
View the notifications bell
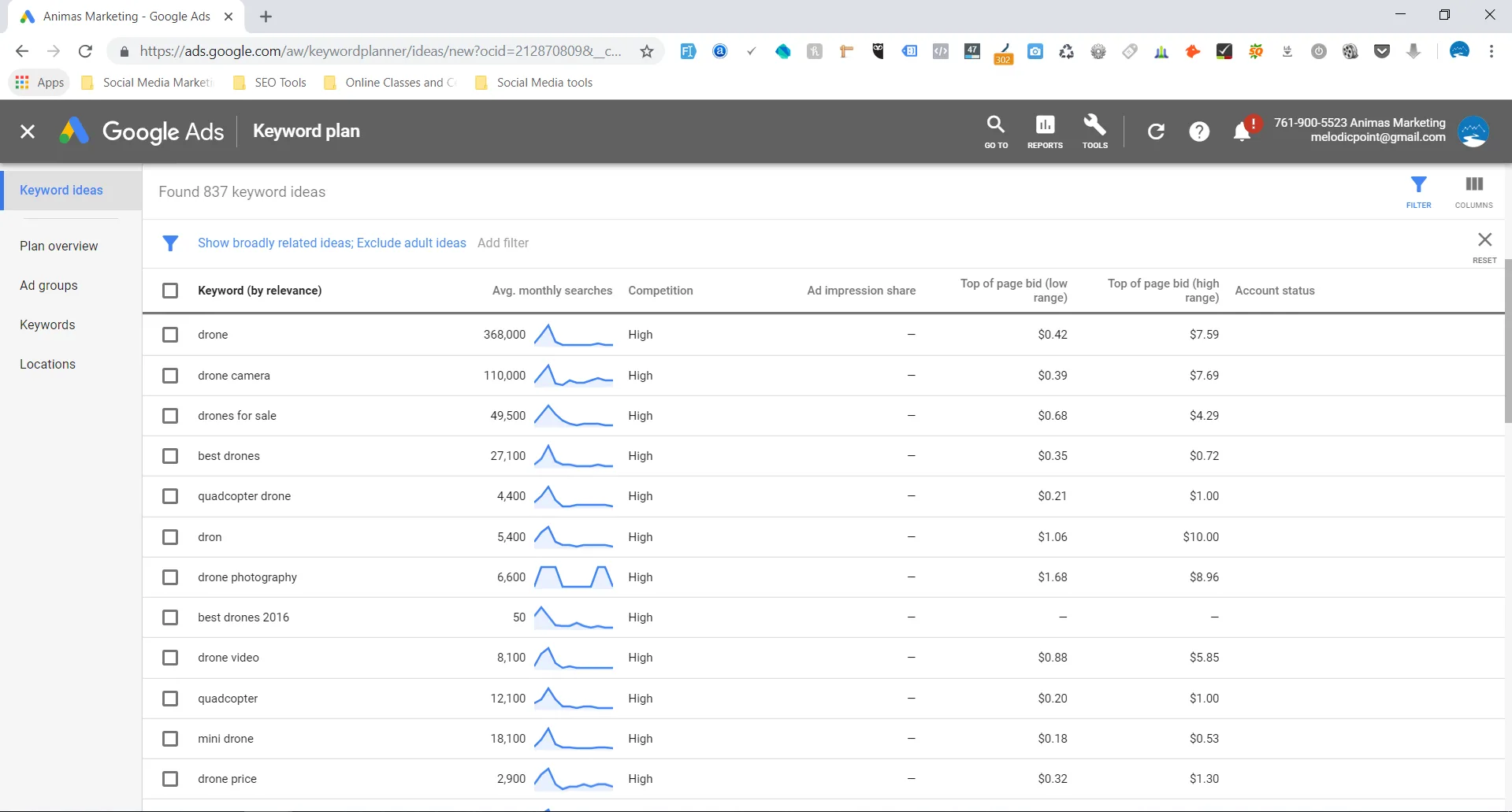(x=1243, y=131)
